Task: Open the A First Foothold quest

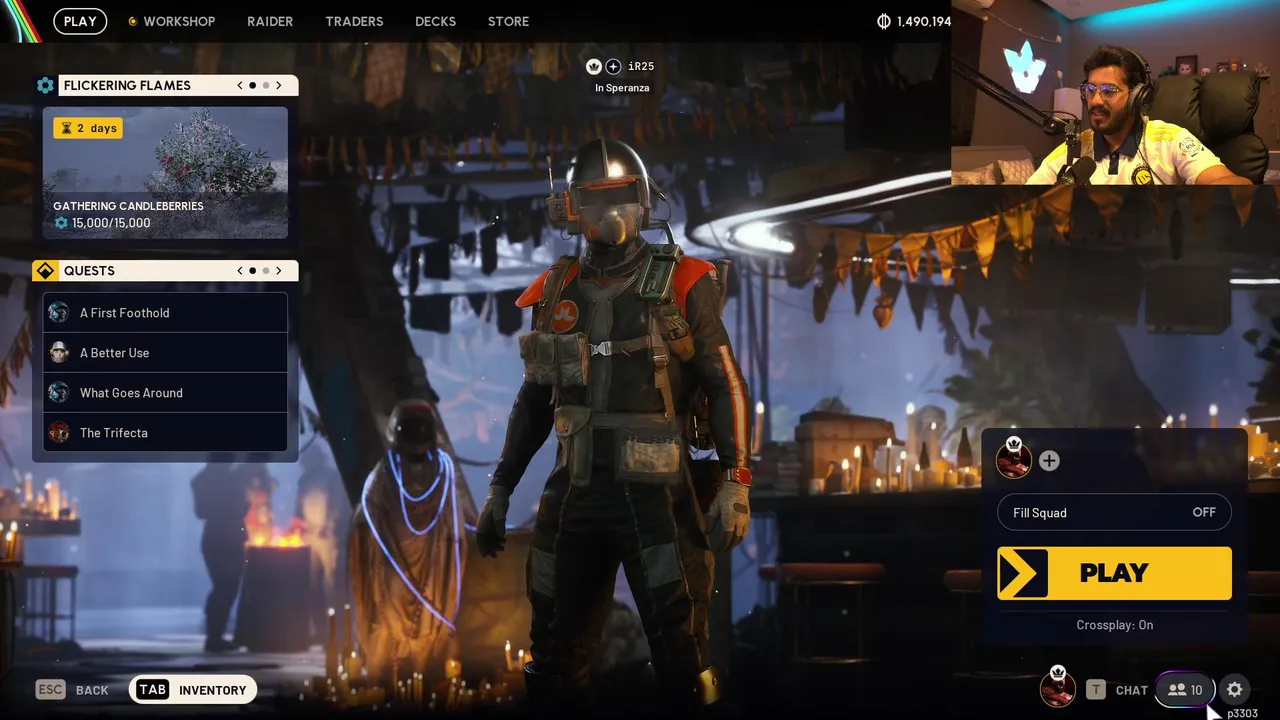Action: coord(165,313)
